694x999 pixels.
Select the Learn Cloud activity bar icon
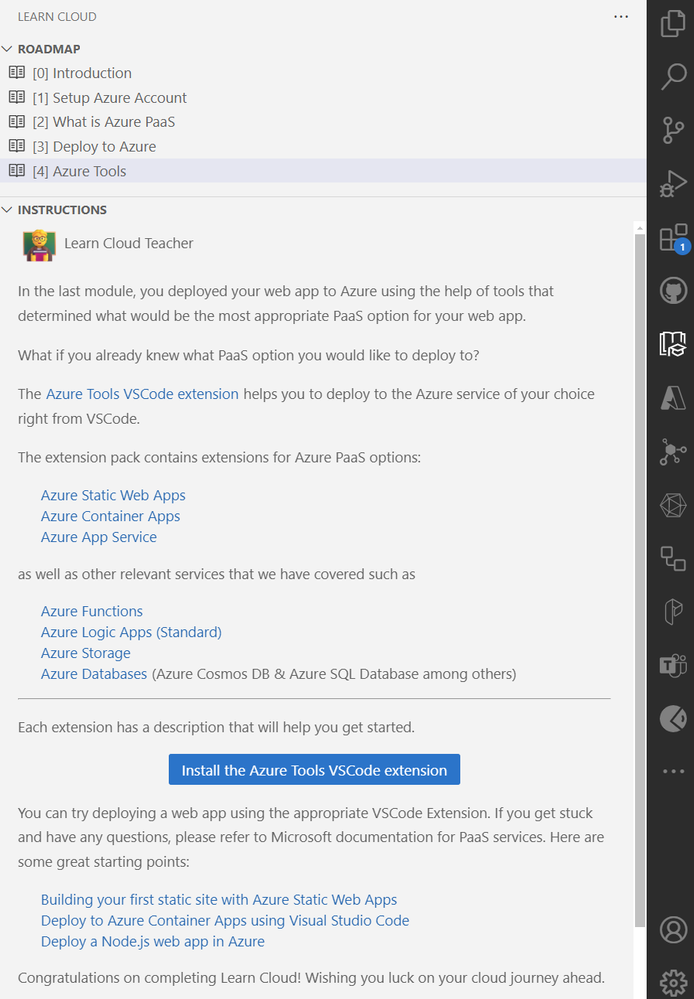click(673, 345)
